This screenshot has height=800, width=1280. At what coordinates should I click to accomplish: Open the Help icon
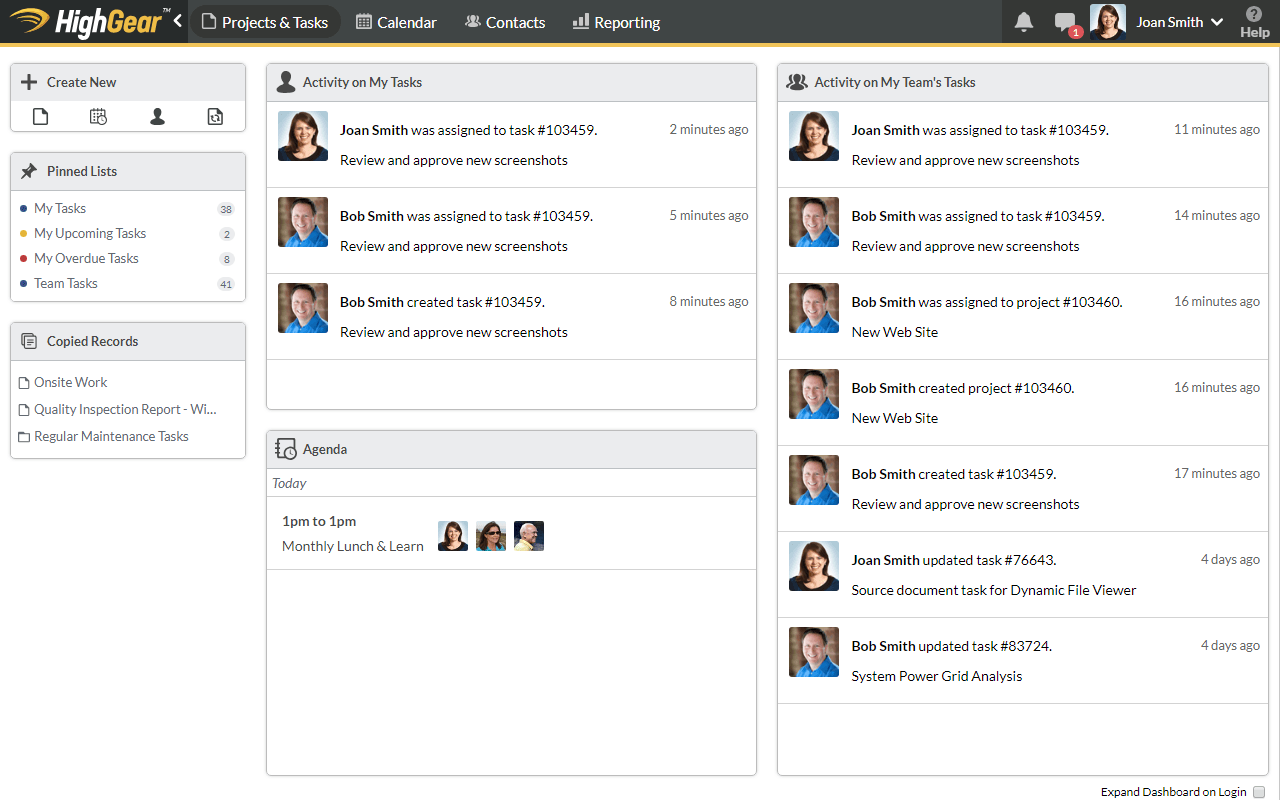[1254, 22]
